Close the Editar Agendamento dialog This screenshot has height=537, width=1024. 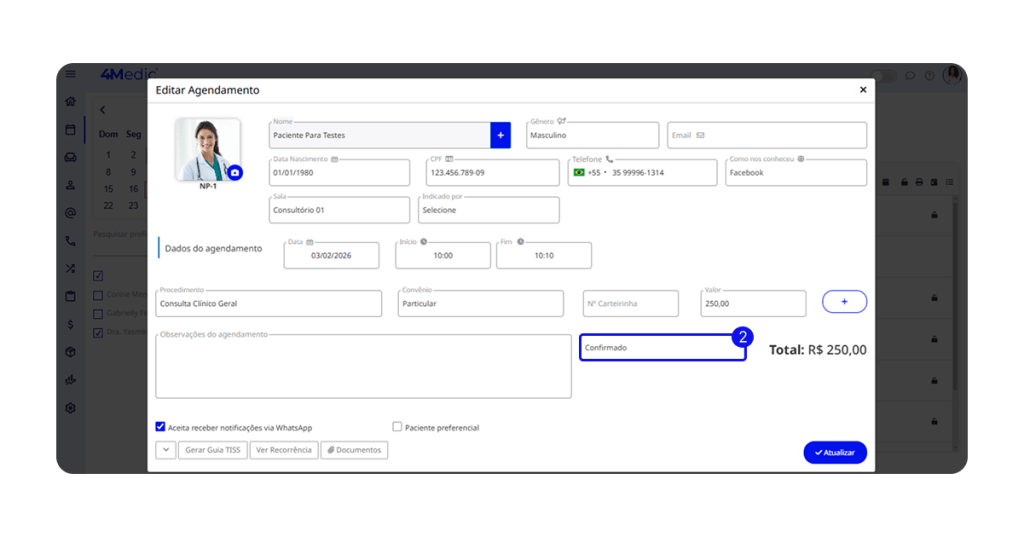click(863, 90)
